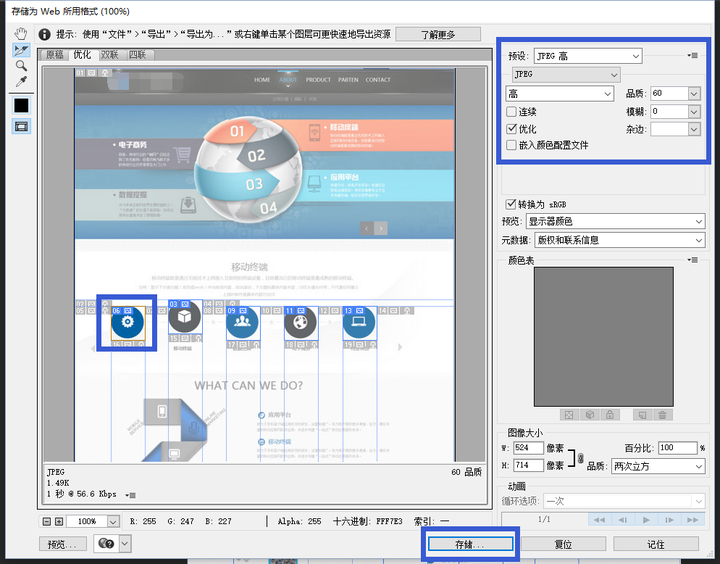Click the 品质 60 quality field
The height and width of the screenshot is (564, 720).
coord(669,94)
